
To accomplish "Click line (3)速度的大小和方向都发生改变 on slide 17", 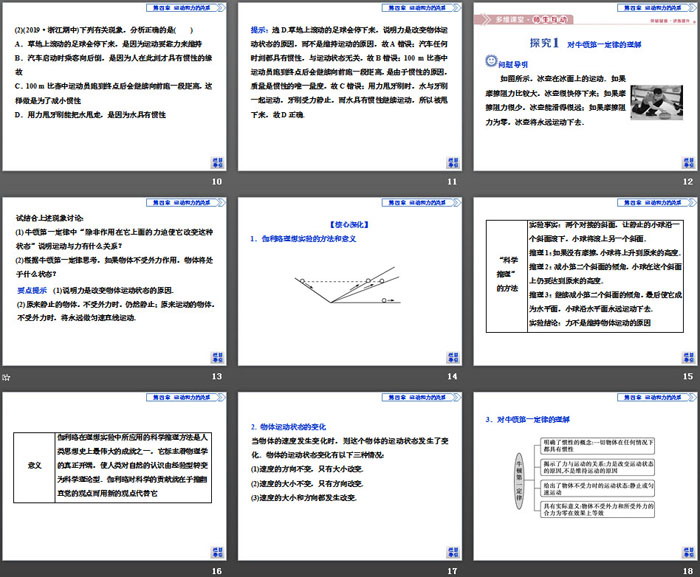I will pyautogui.click(x=304, y=498).
